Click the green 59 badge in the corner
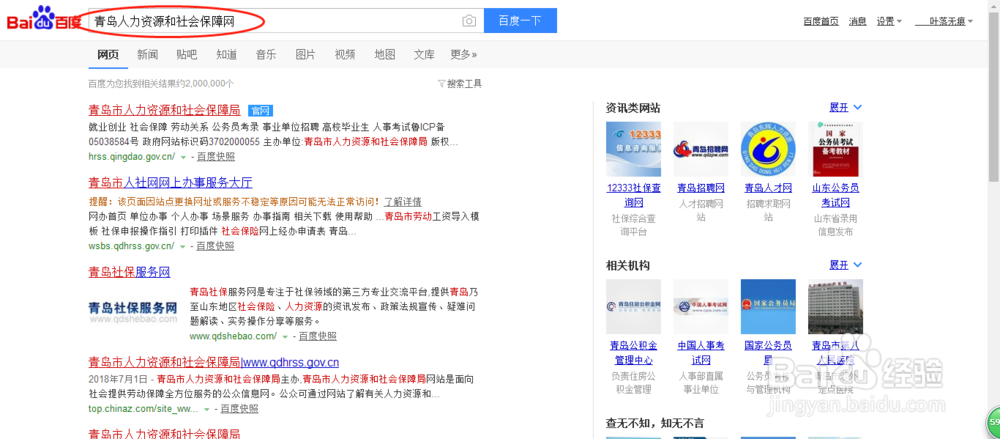Image resolution: width=1000 pixels, height=439 pixels. (994, 422)
